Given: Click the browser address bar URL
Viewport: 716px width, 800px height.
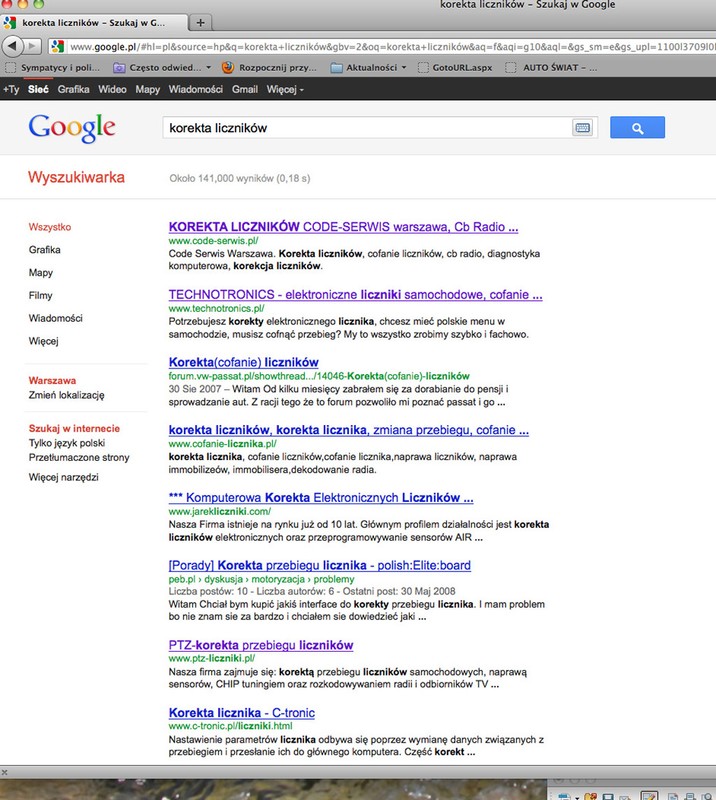Looking at the screenshot, I should pyautogui.click(x=392, y=46).
